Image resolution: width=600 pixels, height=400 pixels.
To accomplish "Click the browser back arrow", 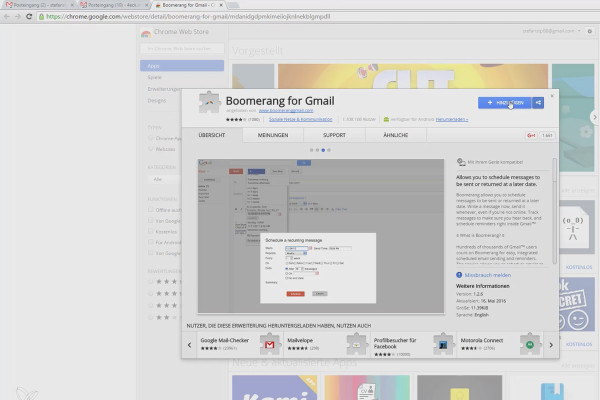I will [7, 16].
